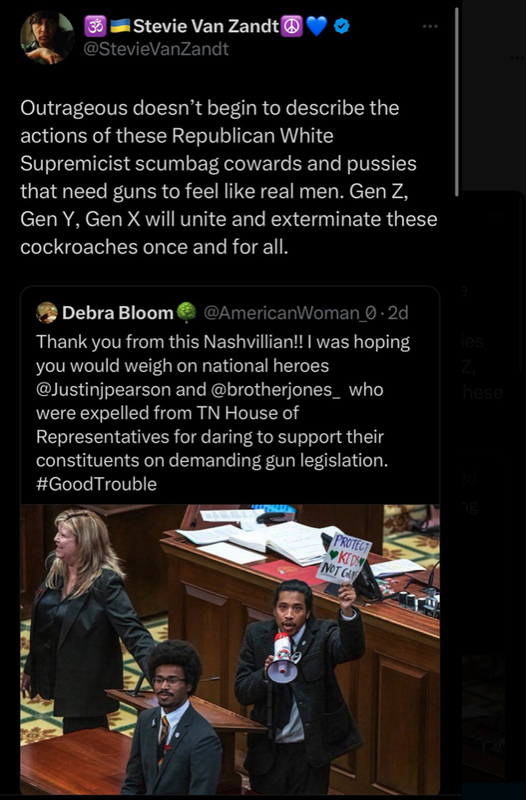
Task: Open the quoted Debra Bloom tweet text
Action: coord(223,413)
